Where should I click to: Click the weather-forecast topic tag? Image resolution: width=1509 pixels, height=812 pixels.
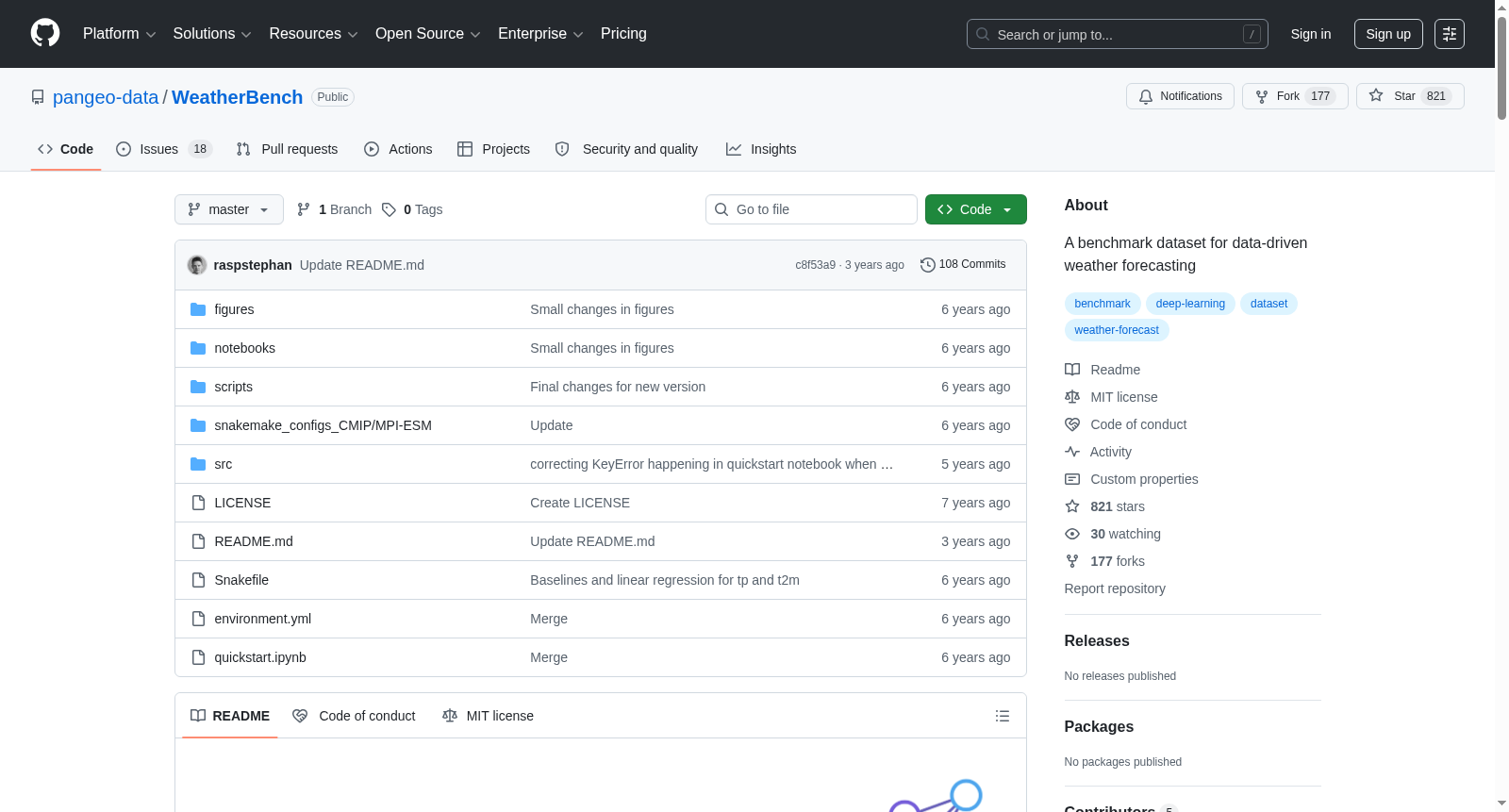(x=1117, y=330)
